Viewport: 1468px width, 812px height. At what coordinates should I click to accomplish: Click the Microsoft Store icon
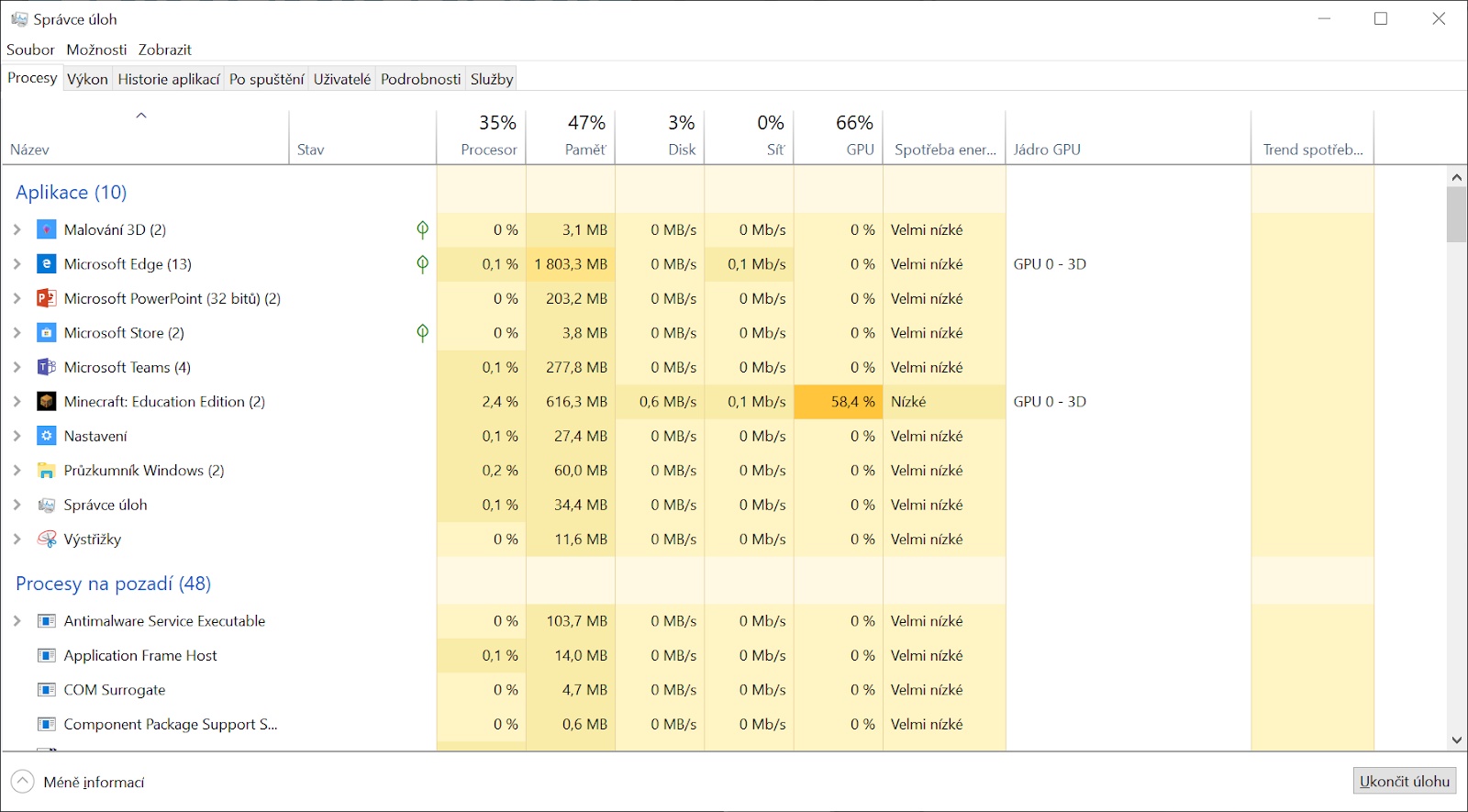pyautogui.click(x=46, y=333)
